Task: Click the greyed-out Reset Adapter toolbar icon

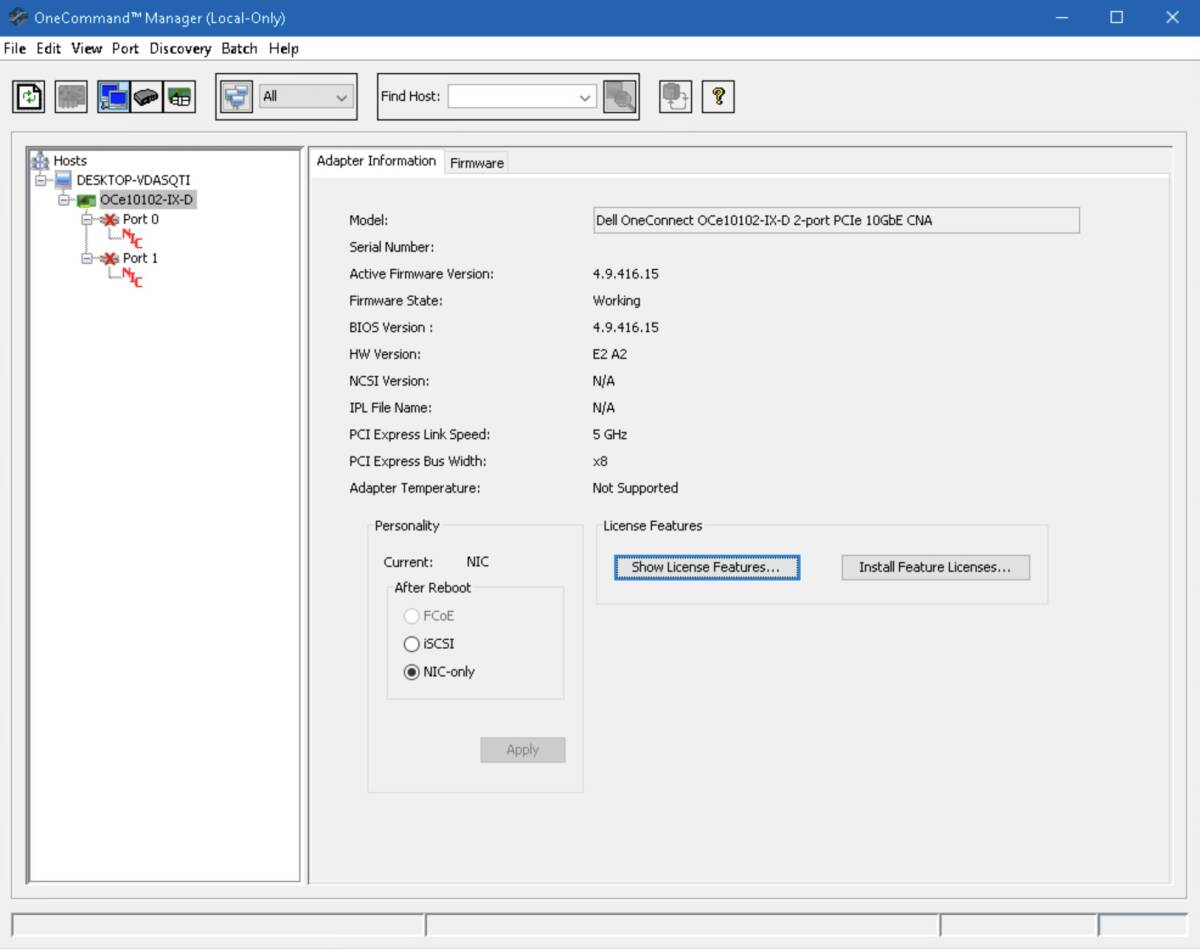Action: (x=71, y=97)
